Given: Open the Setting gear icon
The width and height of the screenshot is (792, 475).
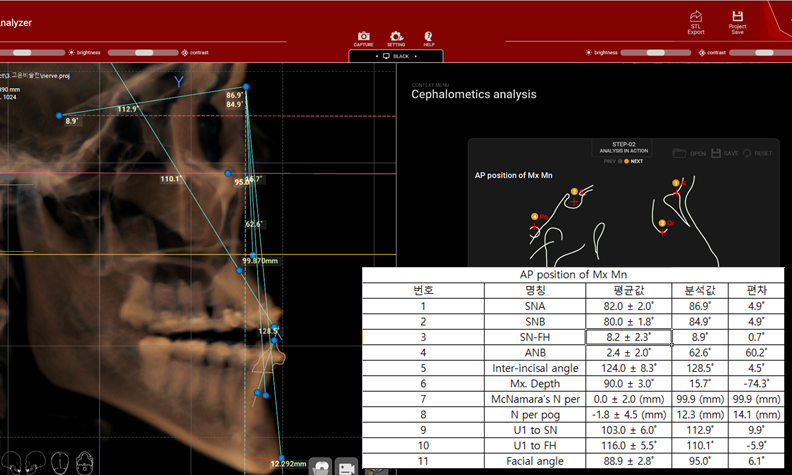Looking at the screenshot, I should click(x=396, y=37).
